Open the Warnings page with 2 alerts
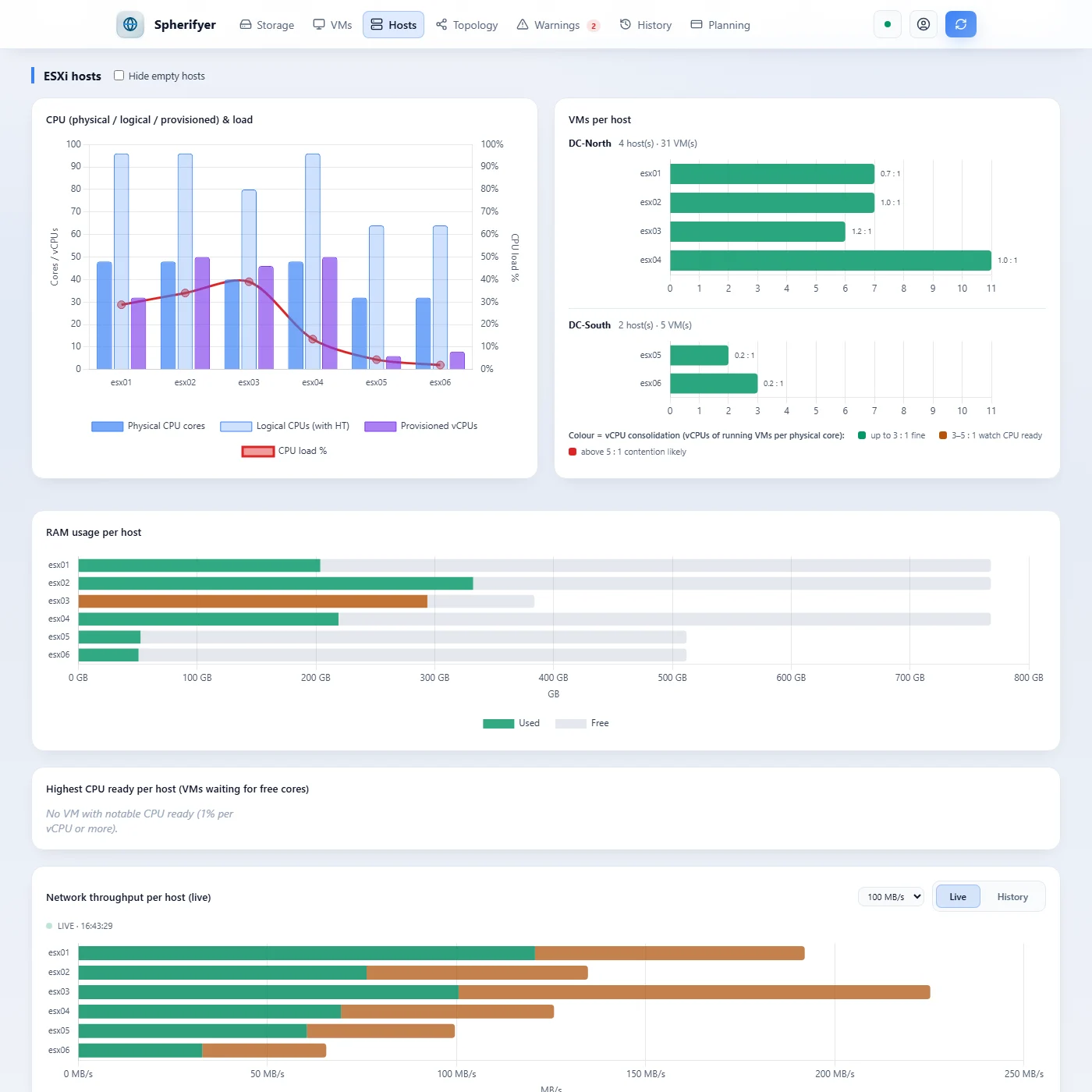 [558, 25]
